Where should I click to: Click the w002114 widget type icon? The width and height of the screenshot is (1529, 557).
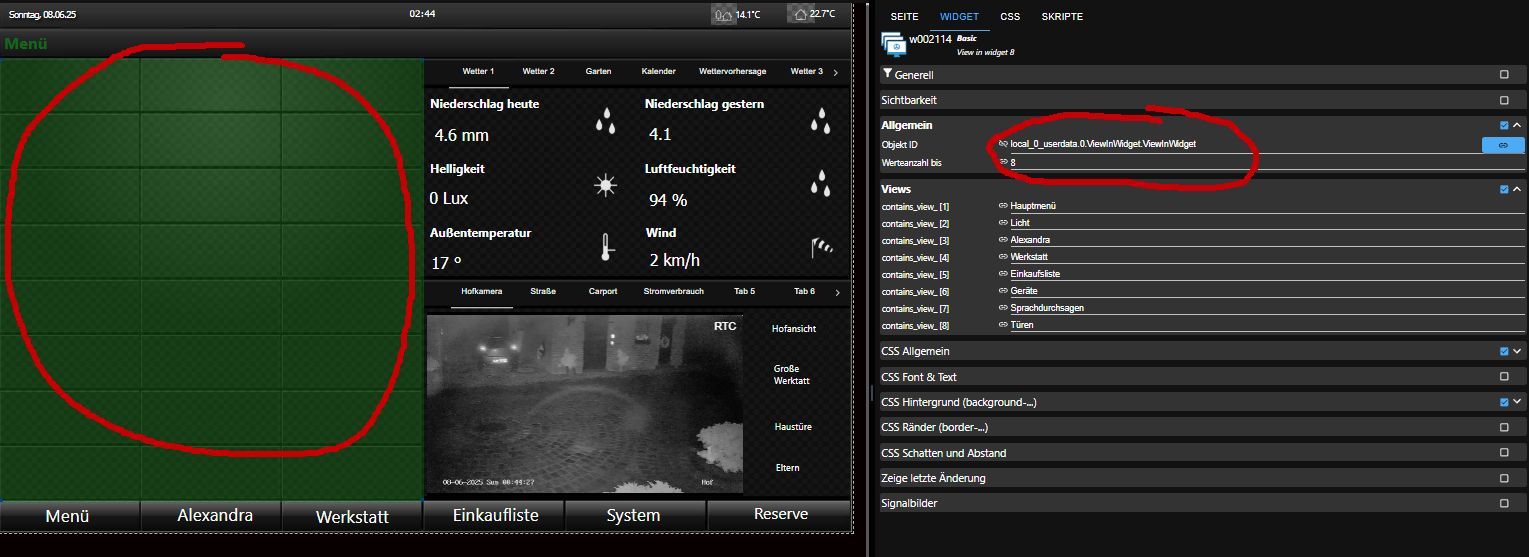pos(893,43)
